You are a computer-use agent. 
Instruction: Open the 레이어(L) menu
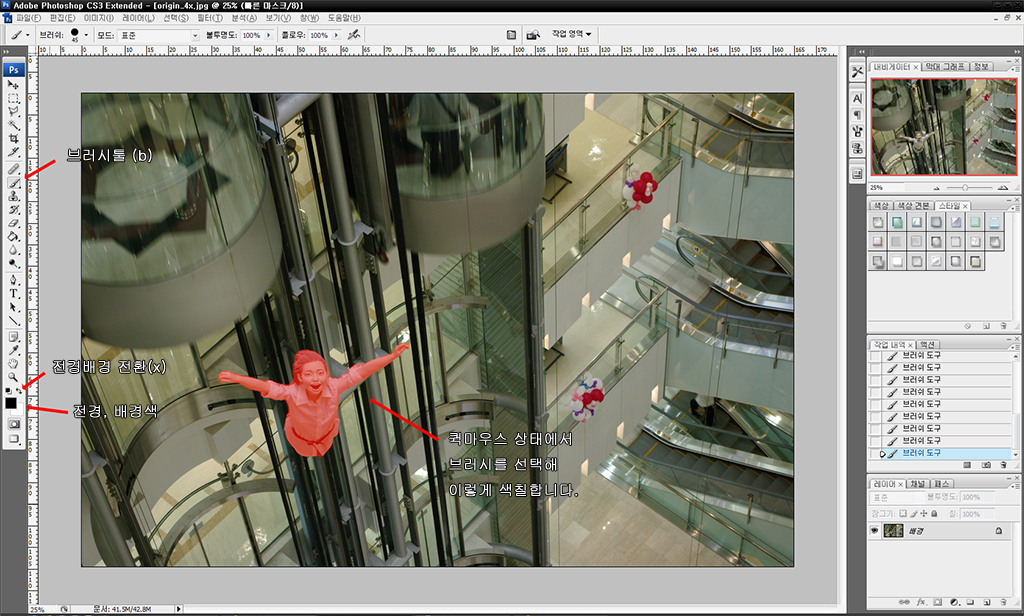tap(138, 18)
